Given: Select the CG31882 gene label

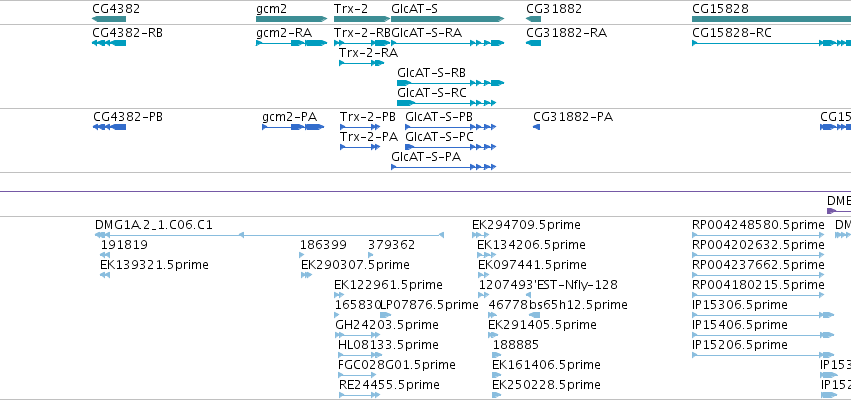Looking at the screenshot, I should (x=554, y=9).
